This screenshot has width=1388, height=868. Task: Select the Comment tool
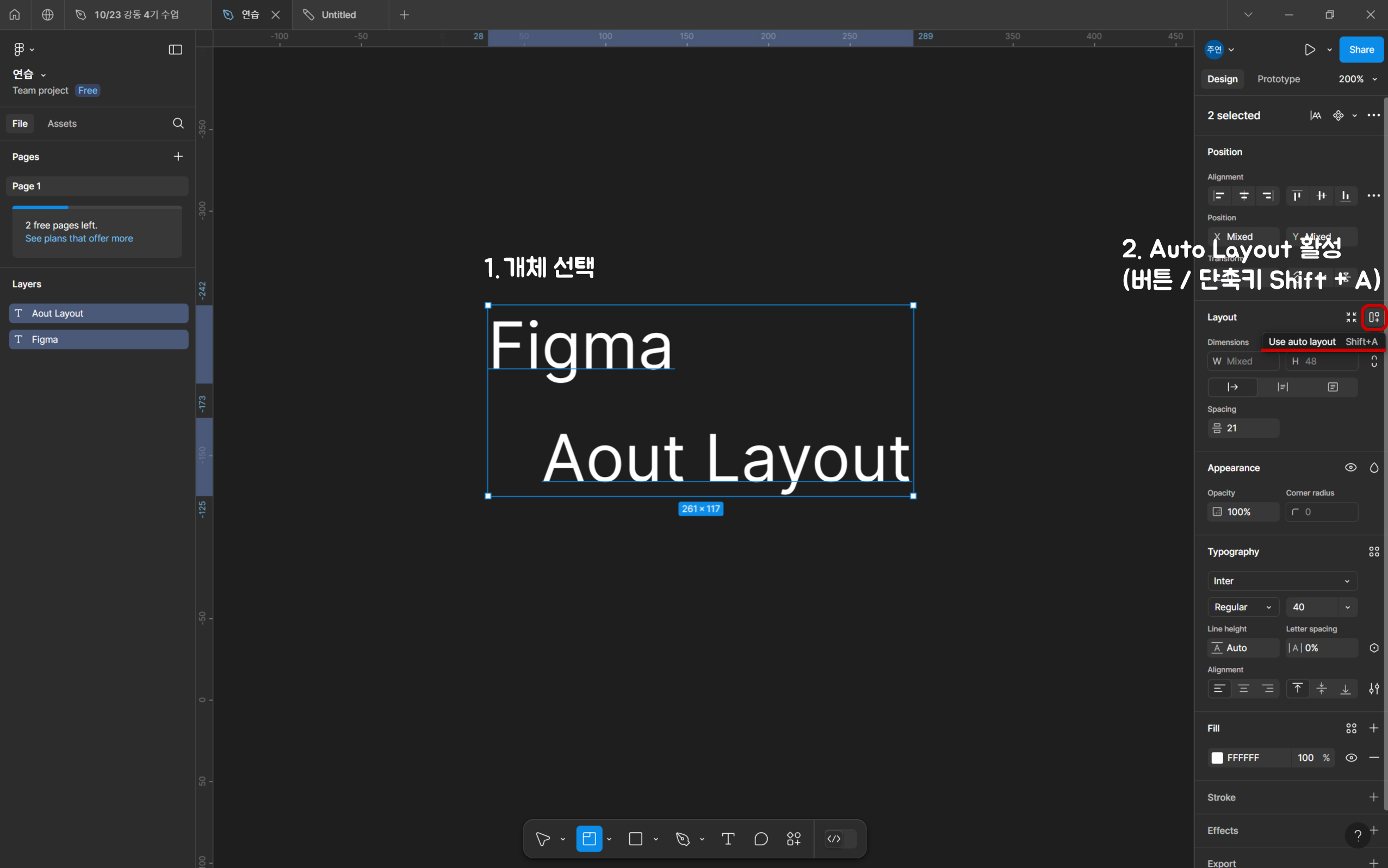point(760,839)
